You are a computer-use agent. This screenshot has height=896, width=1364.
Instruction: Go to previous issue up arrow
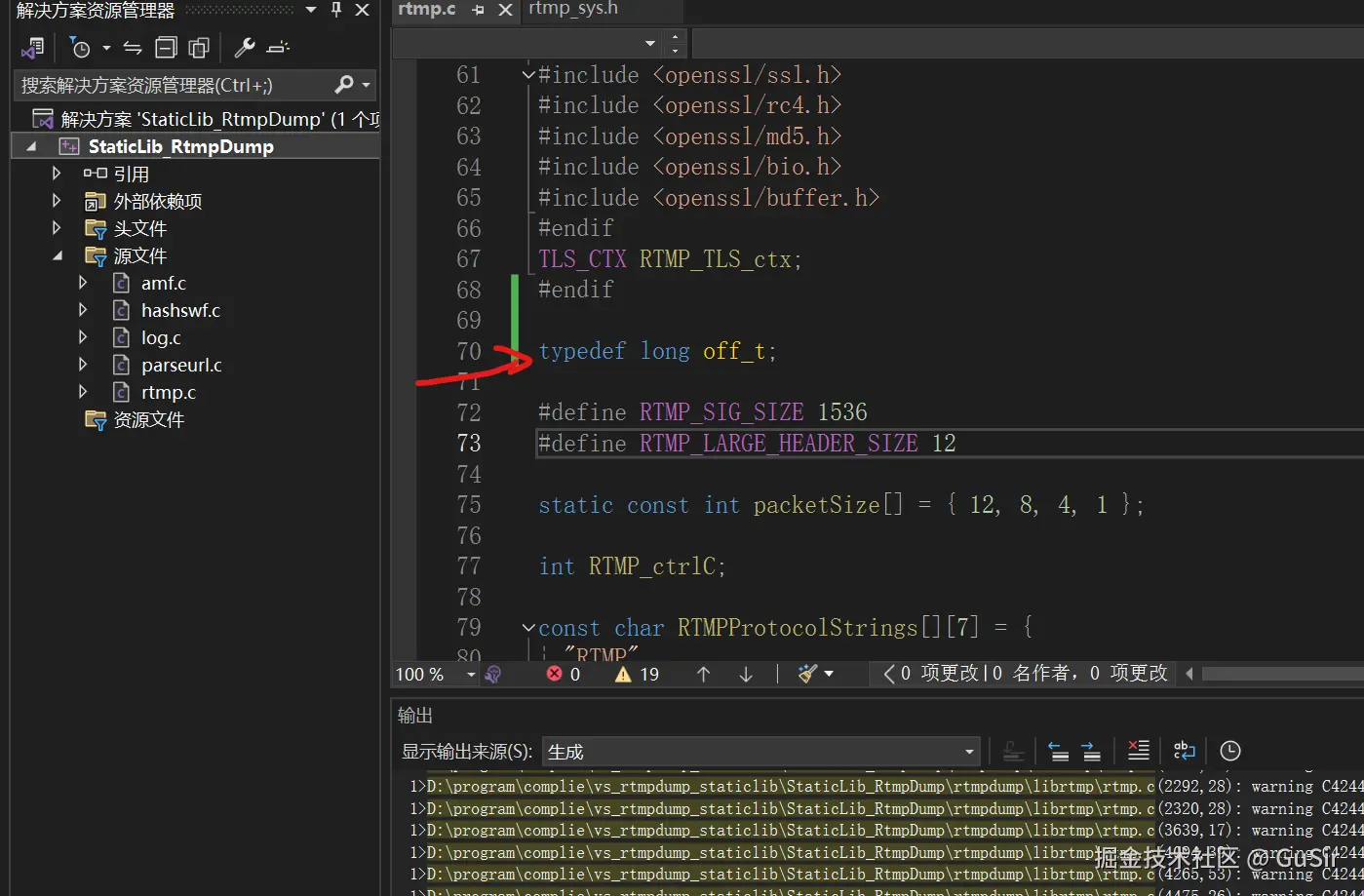click(x=703, y=674)
